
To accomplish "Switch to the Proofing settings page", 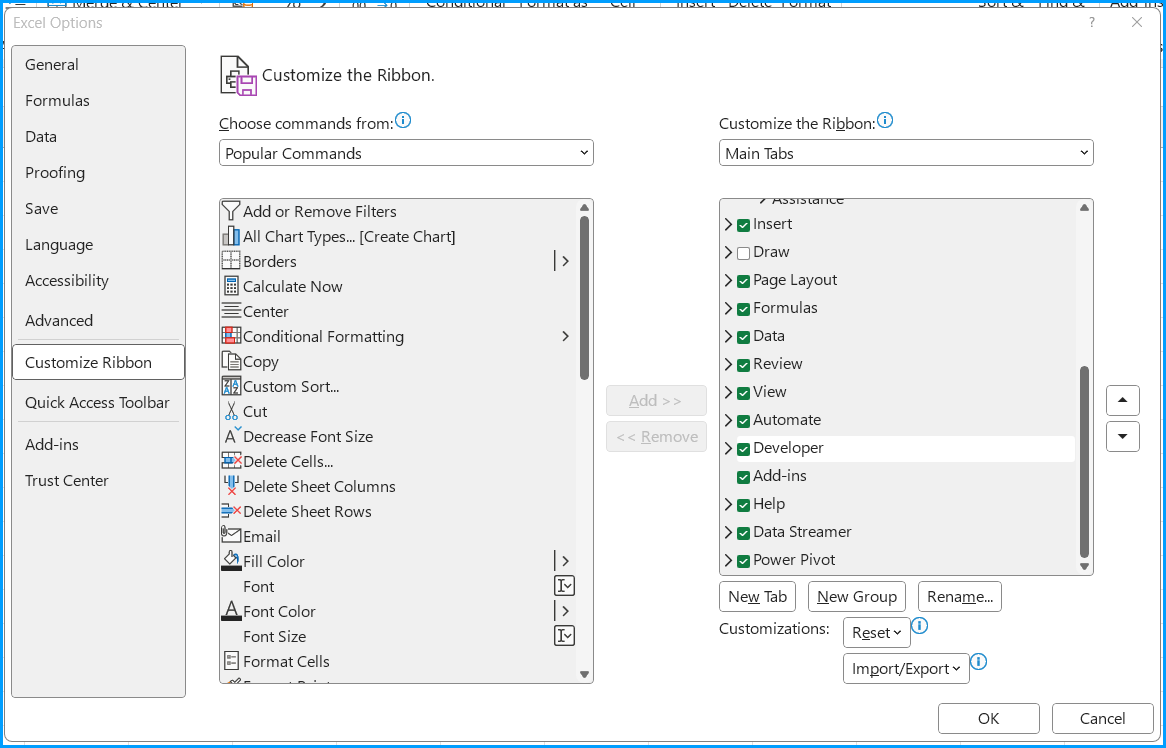I will (55, 172).
